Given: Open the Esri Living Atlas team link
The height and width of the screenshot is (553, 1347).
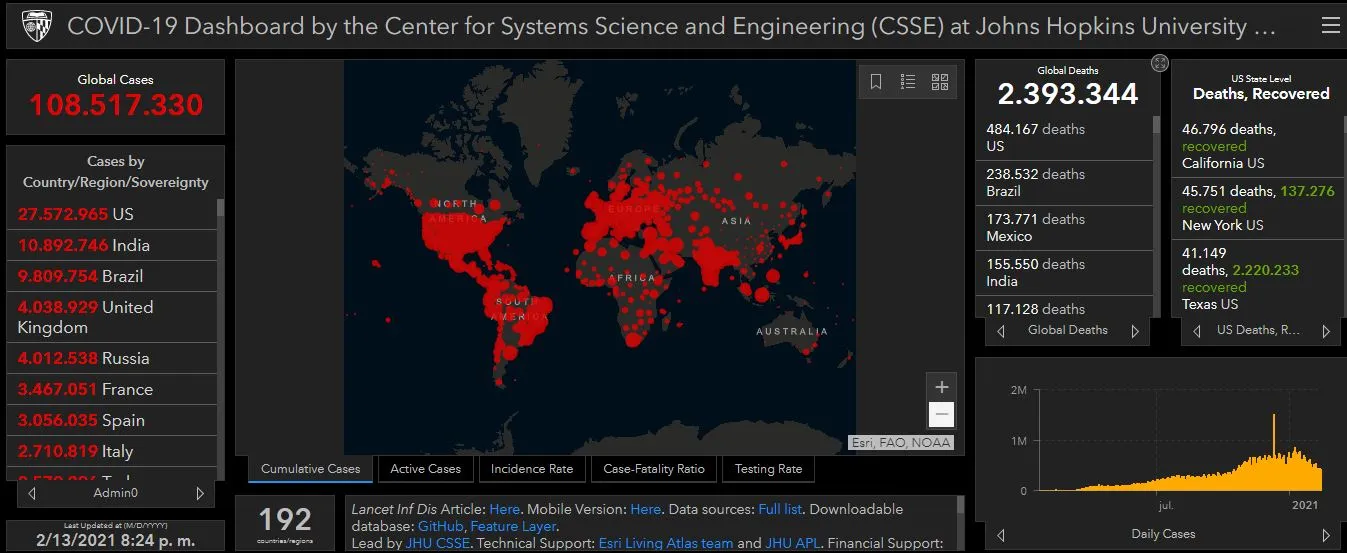Looking at the screenshot, I should (x=666, y=544).
